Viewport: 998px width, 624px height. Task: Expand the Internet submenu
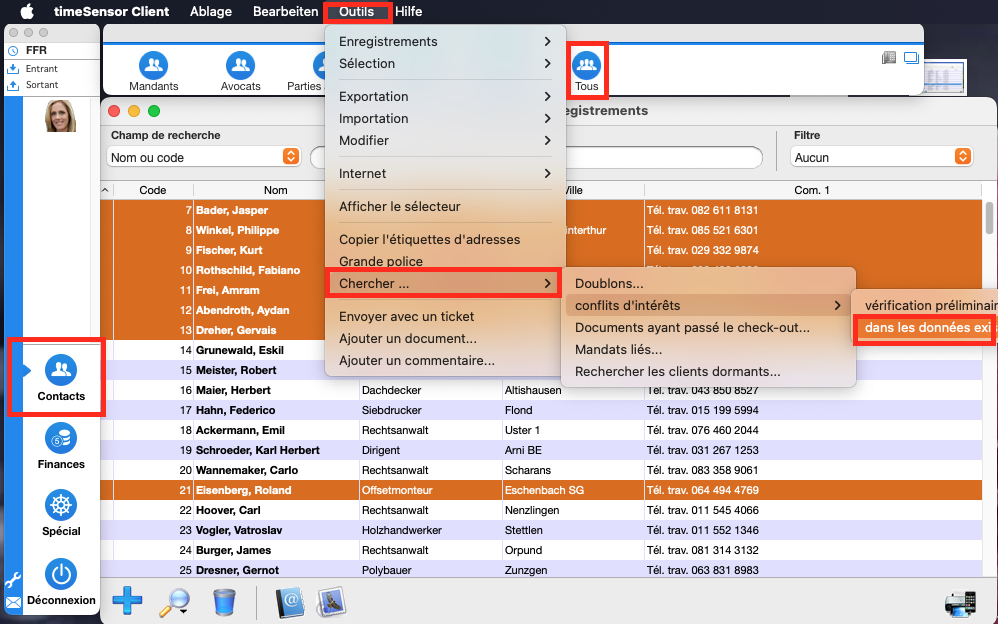click(445, 173)
